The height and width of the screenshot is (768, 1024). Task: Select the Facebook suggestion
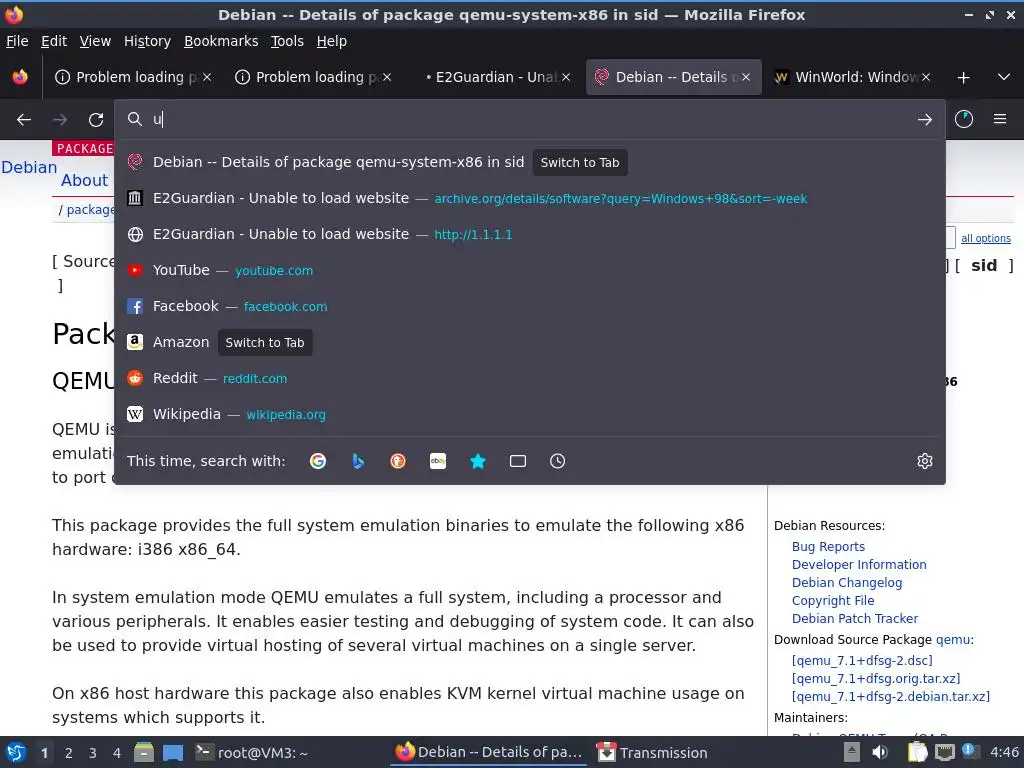(x=530, y=306)
